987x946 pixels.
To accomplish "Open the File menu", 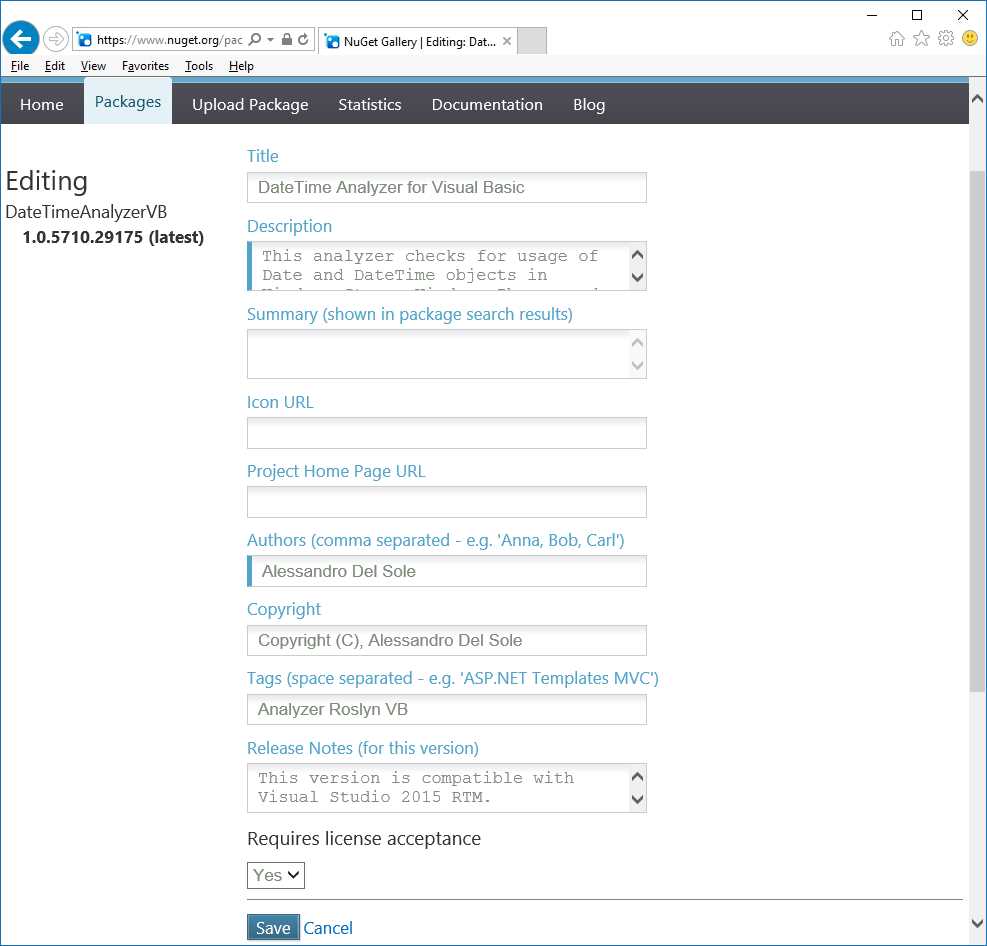I will pos(20,66).
